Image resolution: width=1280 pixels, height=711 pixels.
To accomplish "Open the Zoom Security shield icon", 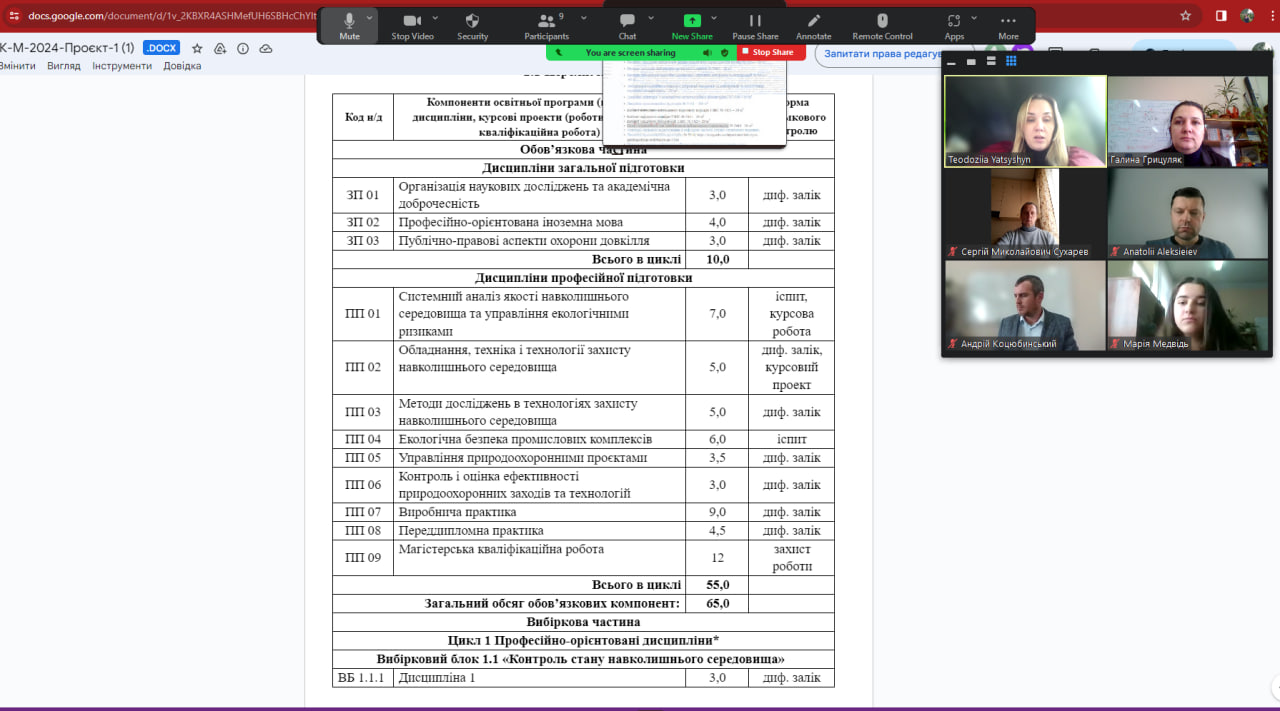I will coord(473,24).
